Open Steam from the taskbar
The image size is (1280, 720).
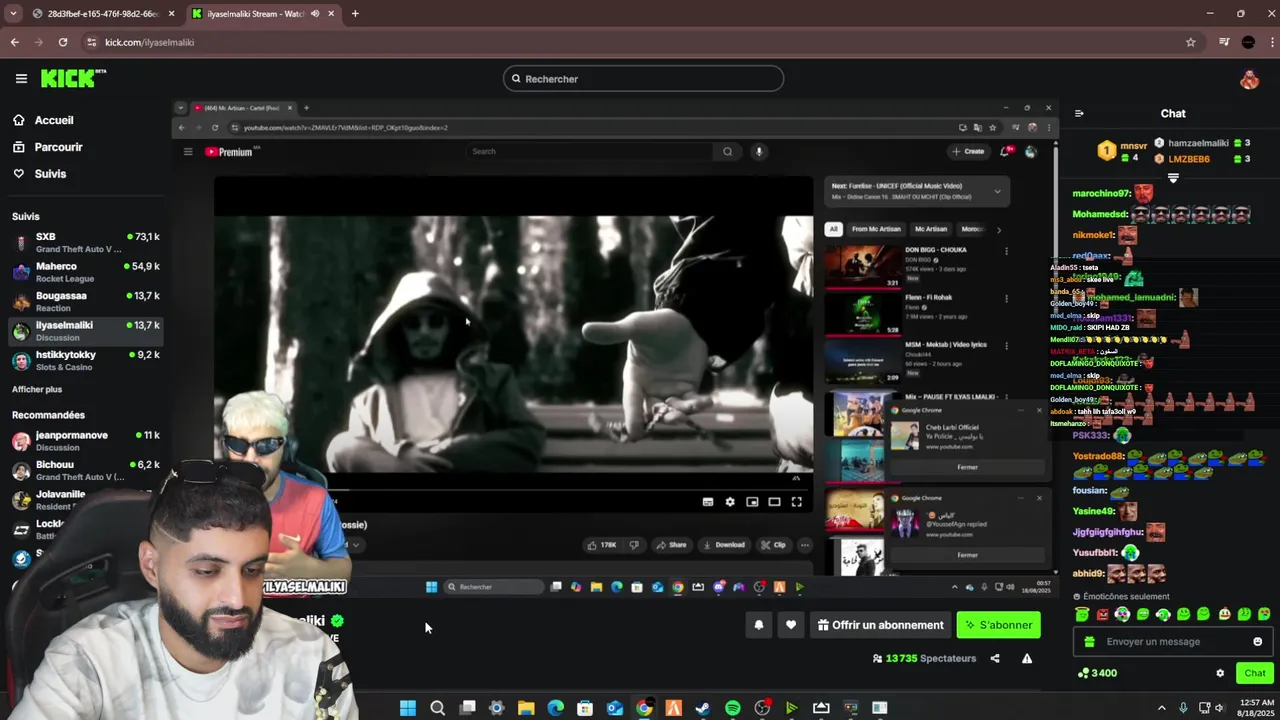[x=703, y=708]
